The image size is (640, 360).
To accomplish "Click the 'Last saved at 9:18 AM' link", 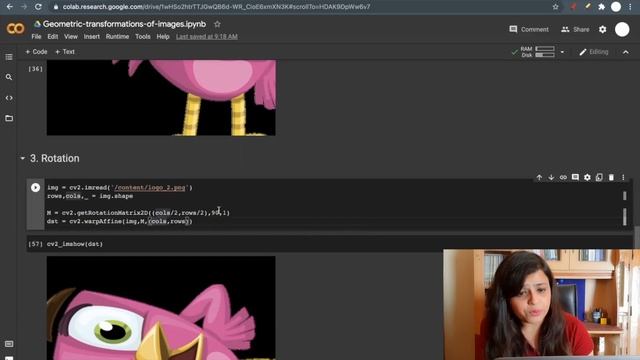I will 207,36.
